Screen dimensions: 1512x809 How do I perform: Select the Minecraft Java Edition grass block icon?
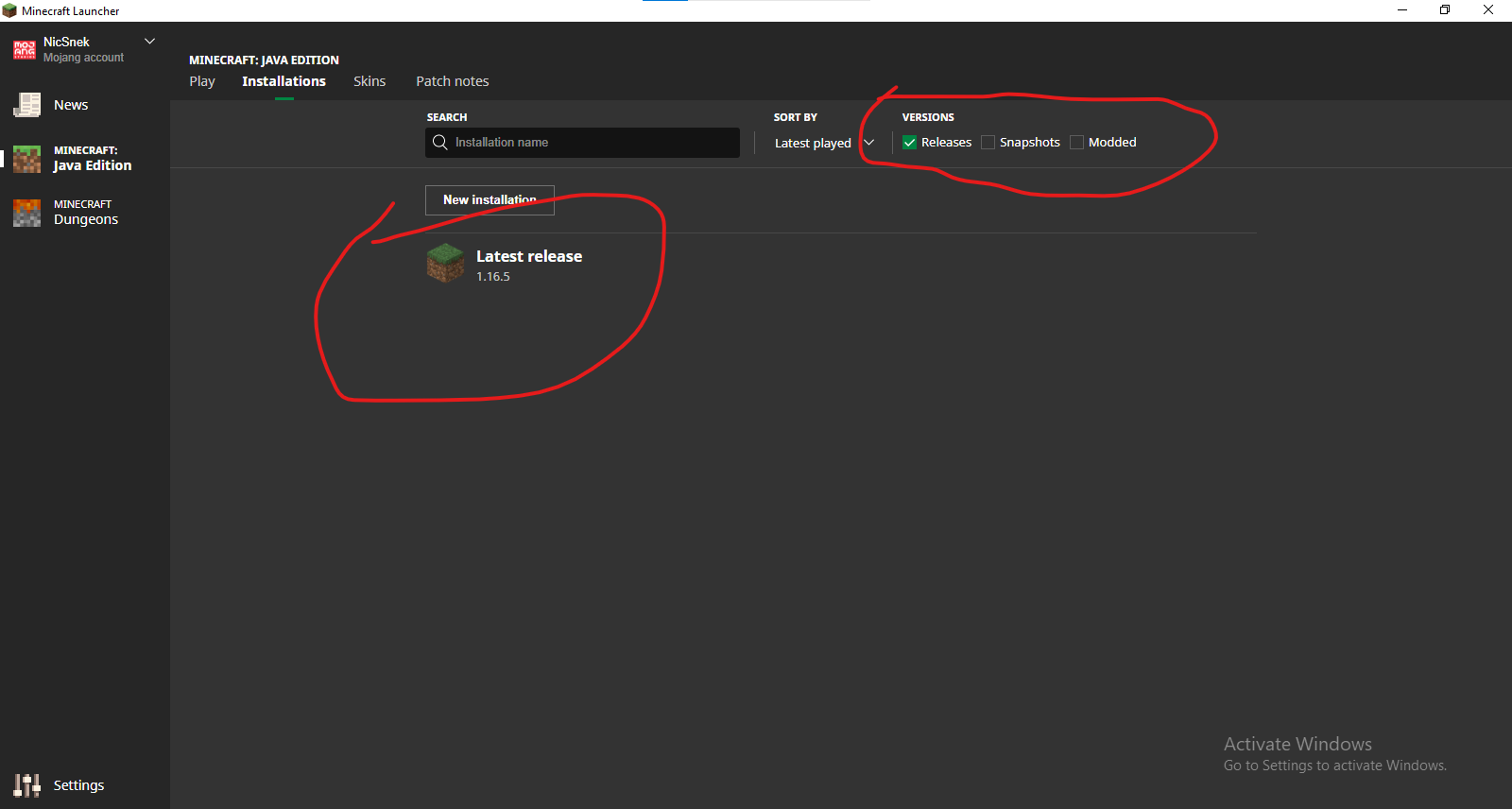pyautogui.click(x=26, y=159)
